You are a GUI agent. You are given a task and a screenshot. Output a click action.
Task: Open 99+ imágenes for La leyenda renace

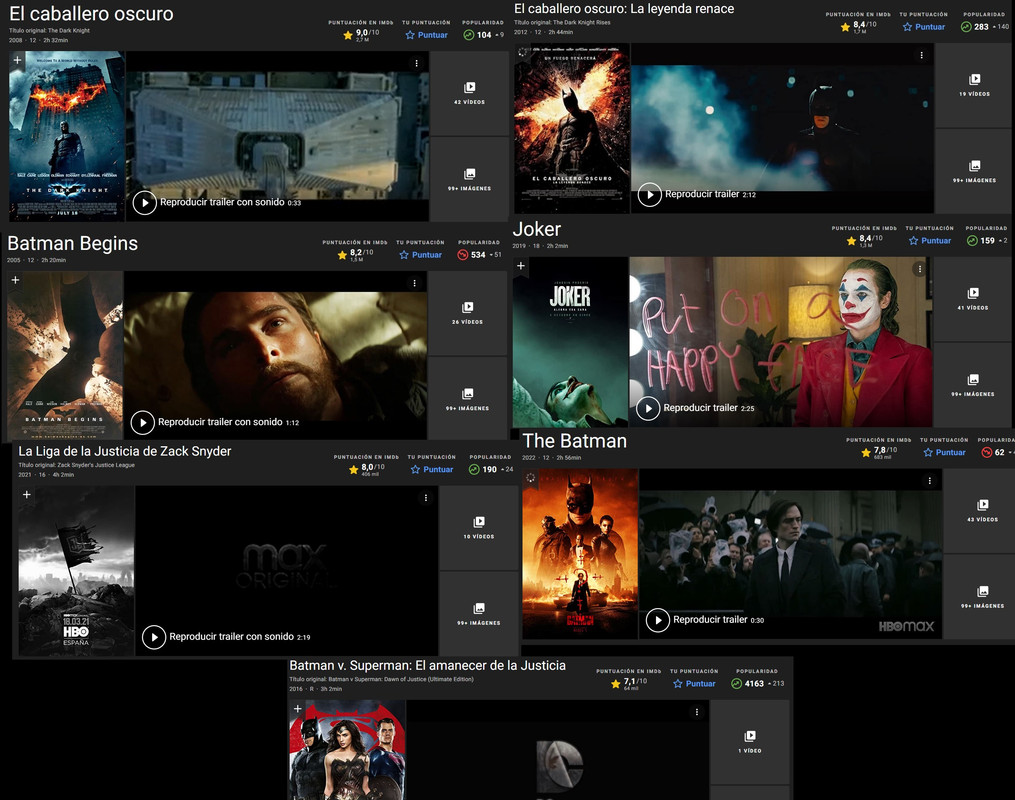974,172
